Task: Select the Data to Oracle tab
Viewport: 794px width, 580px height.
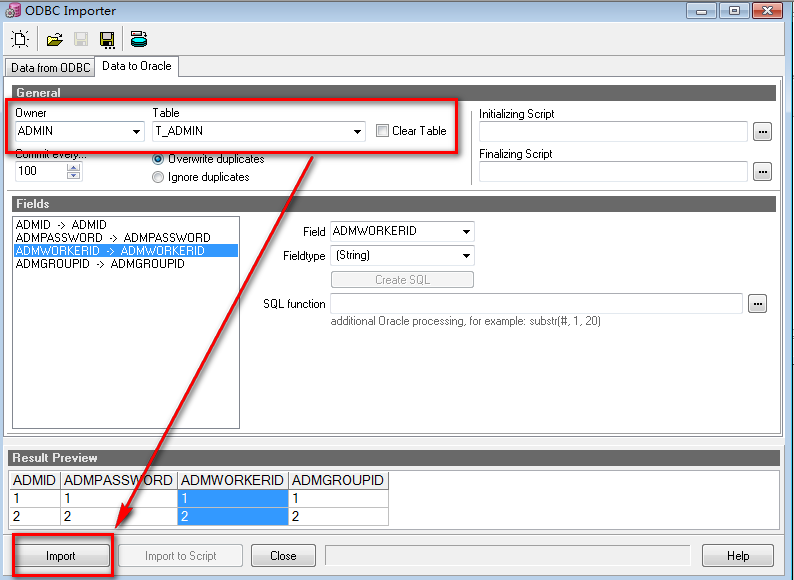Action: 137,67
